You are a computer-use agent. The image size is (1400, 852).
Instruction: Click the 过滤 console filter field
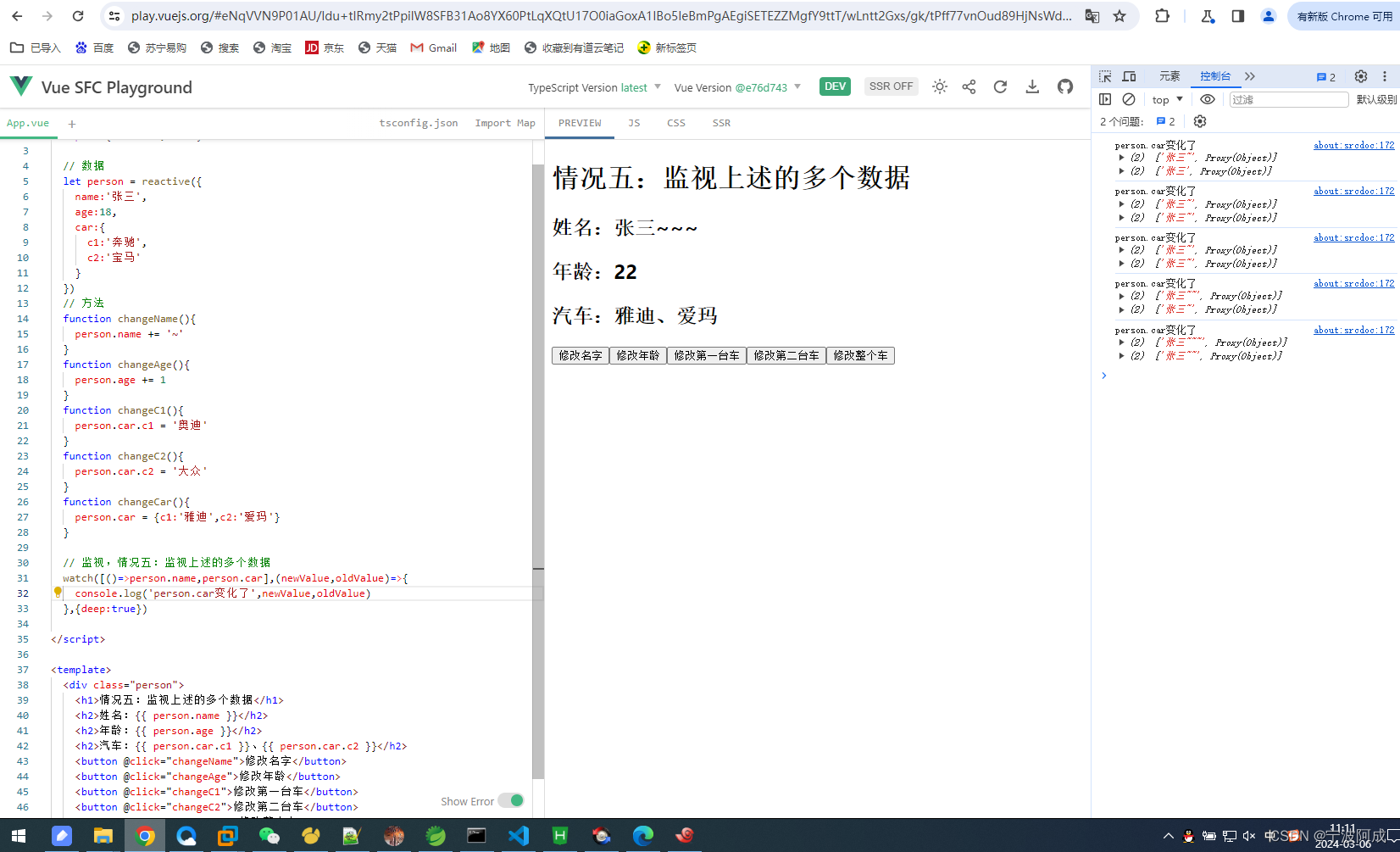(x=1288, y=99)
